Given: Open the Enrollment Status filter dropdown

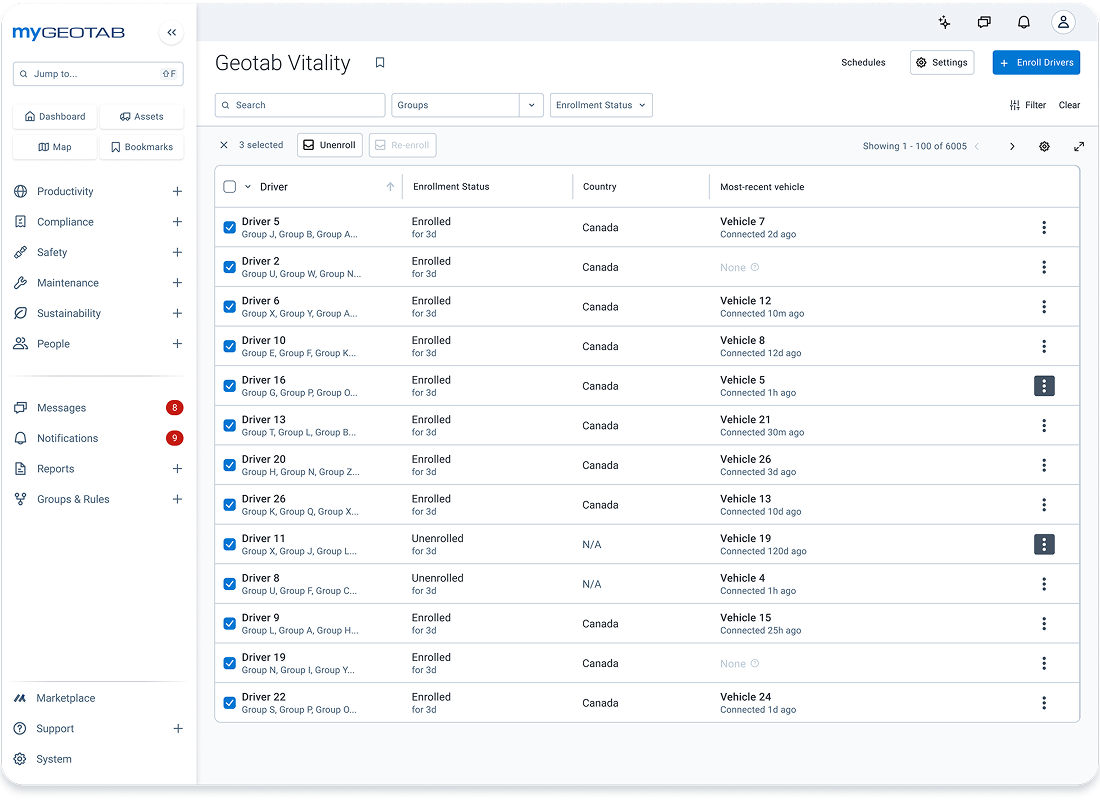Looking at the screenshot, I should tap(601, 105).
